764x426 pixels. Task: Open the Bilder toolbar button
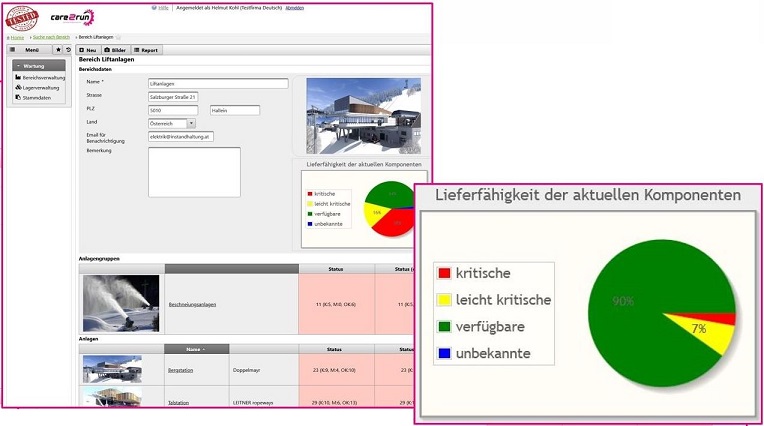(x=115, y=49)
